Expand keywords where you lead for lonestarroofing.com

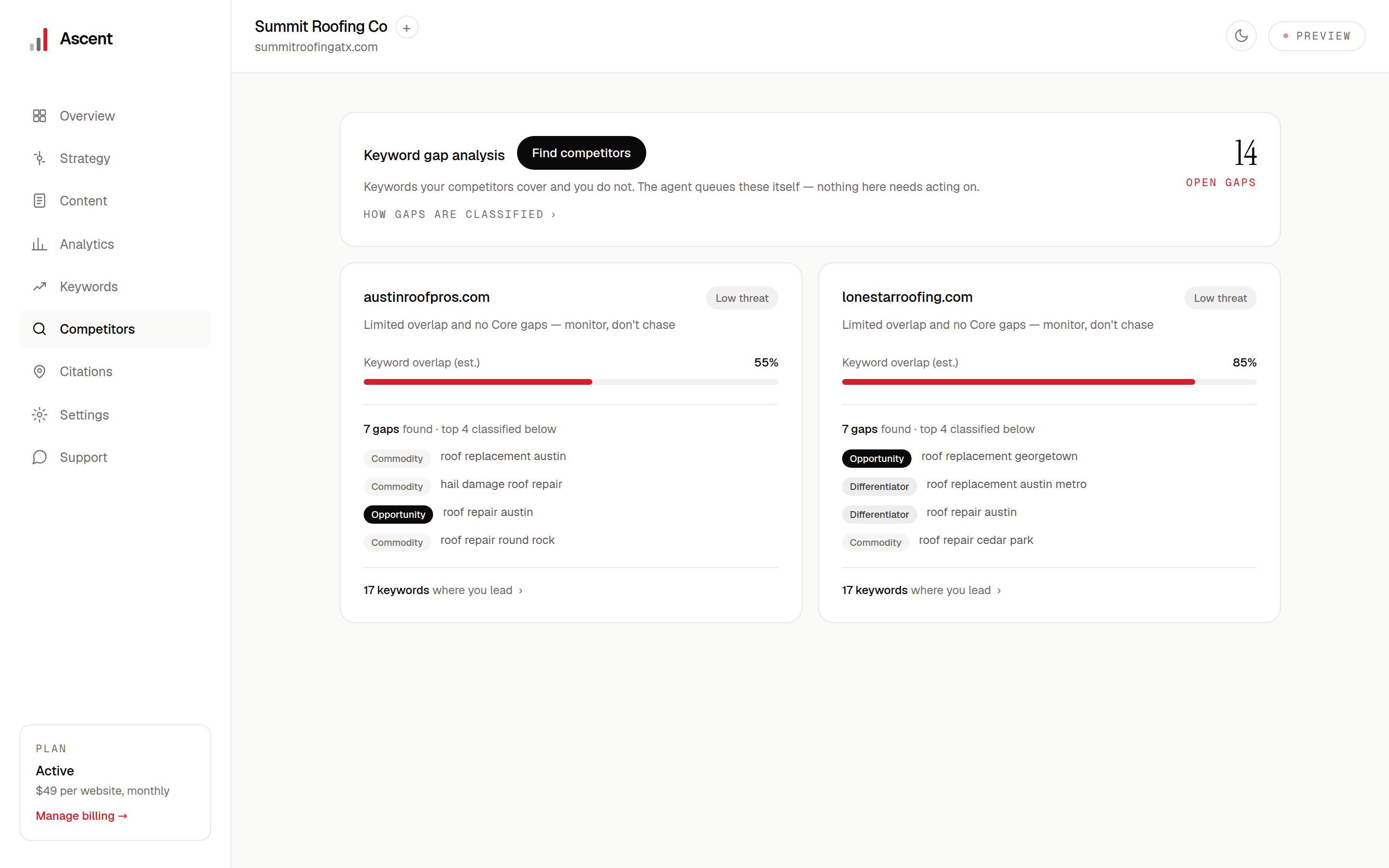coord(921,590)
